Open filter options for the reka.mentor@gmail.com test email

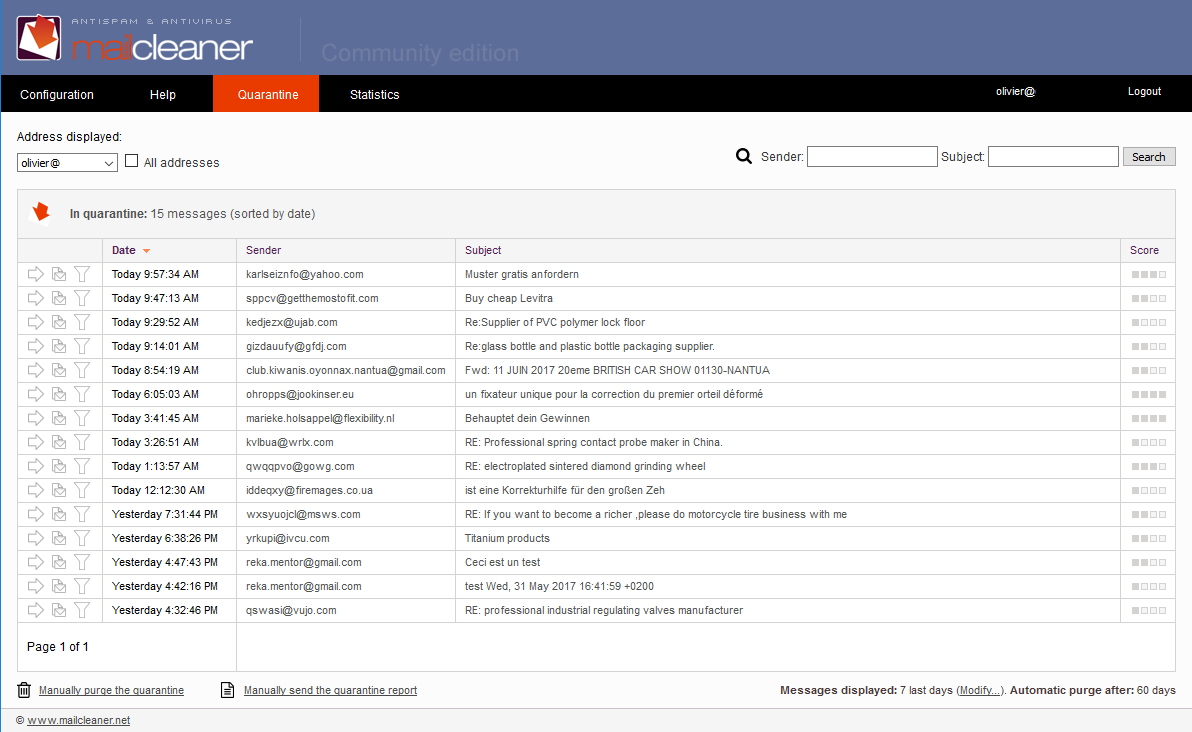click(x=81, y=586)
